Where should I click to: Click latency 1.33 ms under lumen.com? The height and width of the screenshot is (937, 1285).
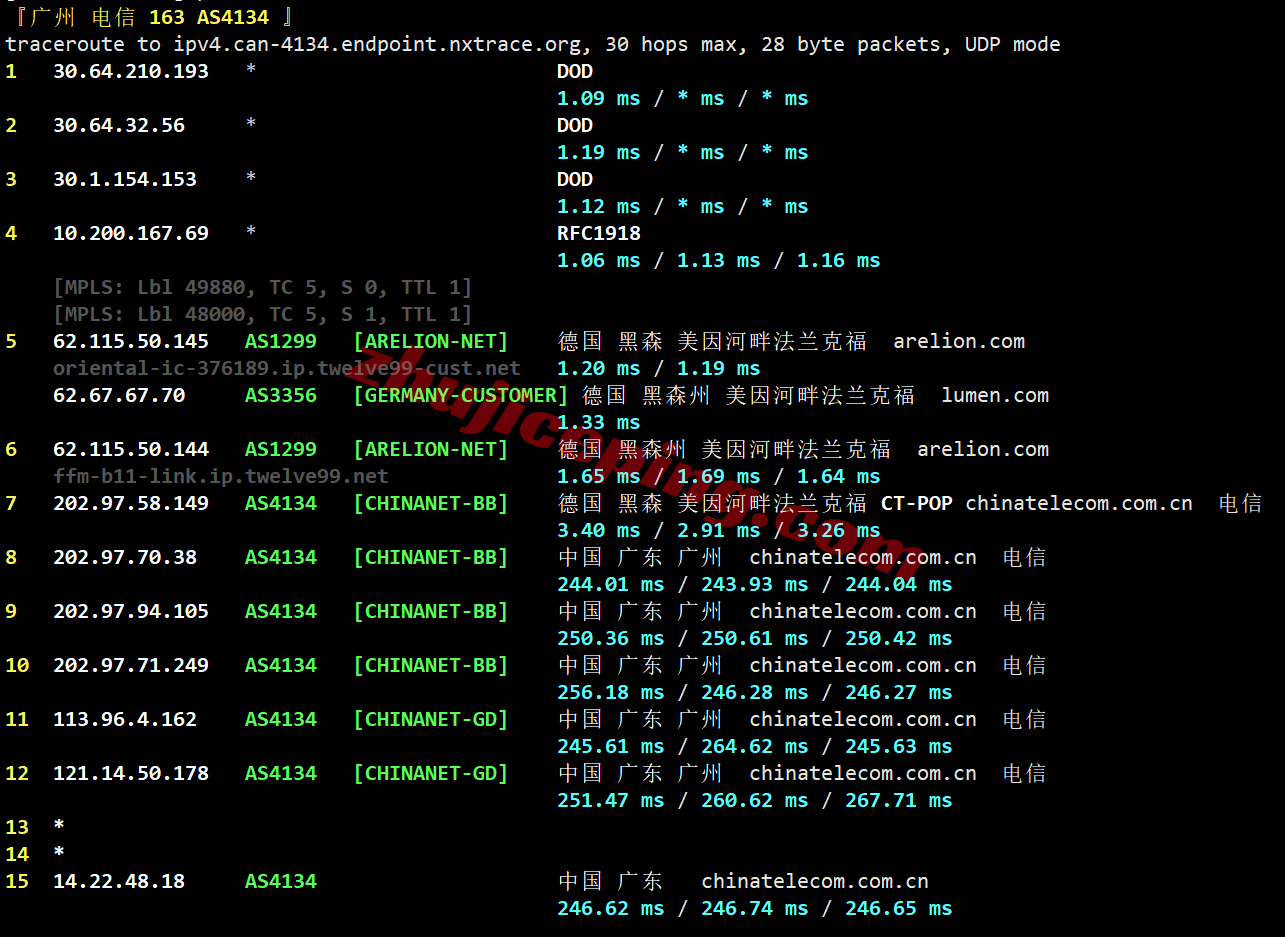pos(599,422)
